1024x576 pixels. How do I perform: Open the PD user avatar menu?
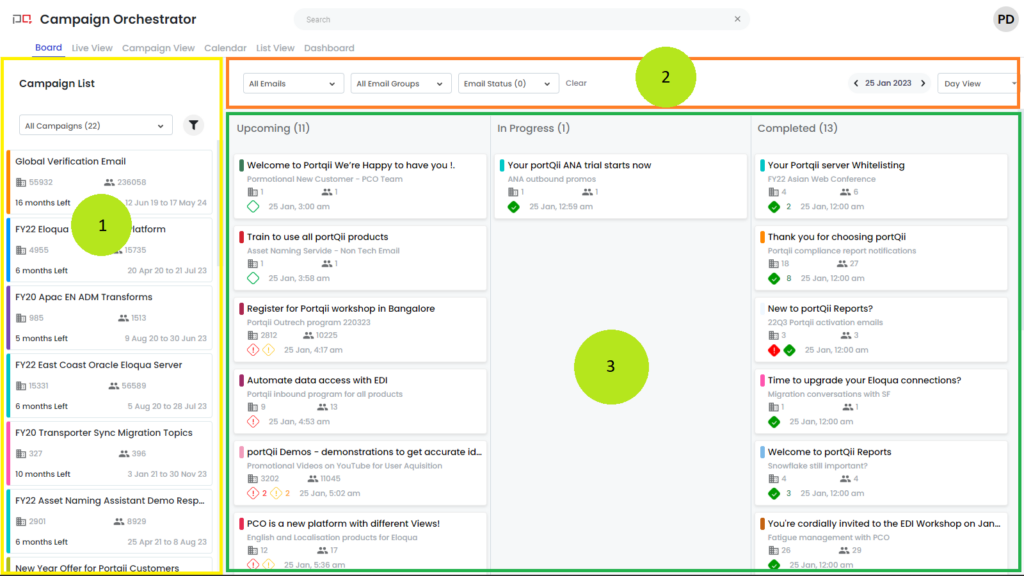pyautogui.click(x=1005, y=19)
